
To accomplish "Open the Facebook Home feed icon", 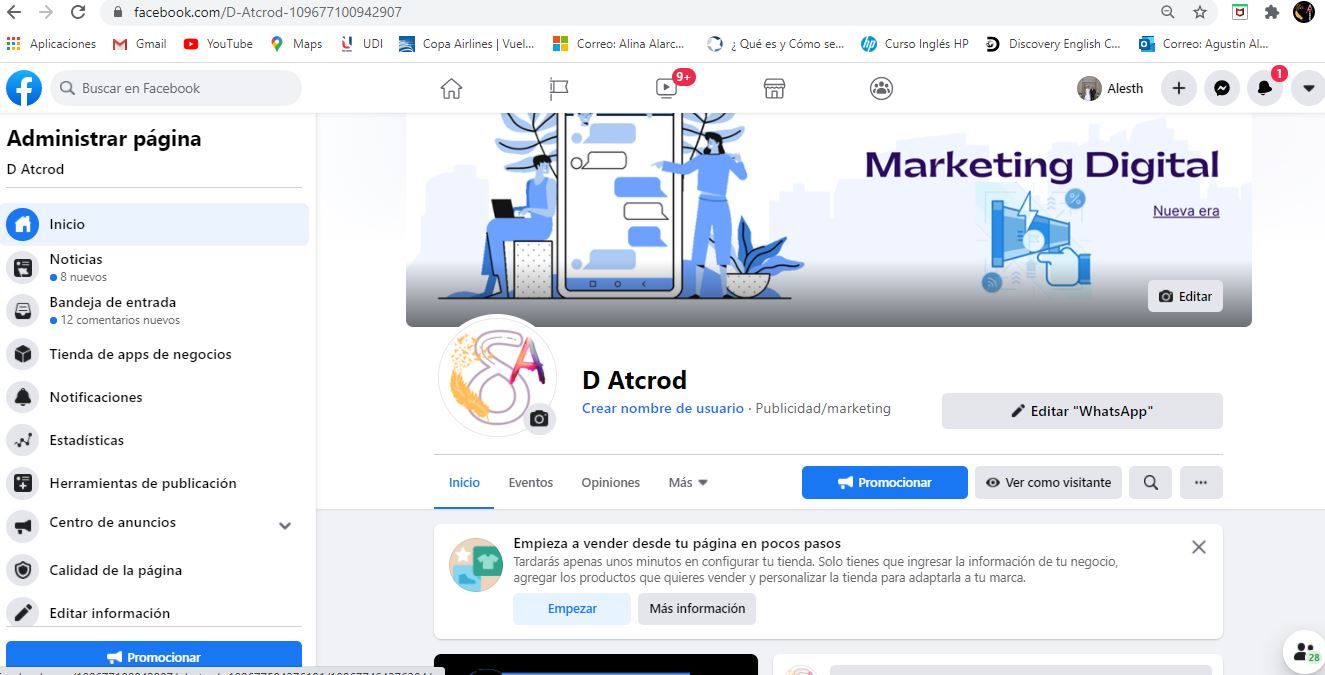I will pos(451,88).
